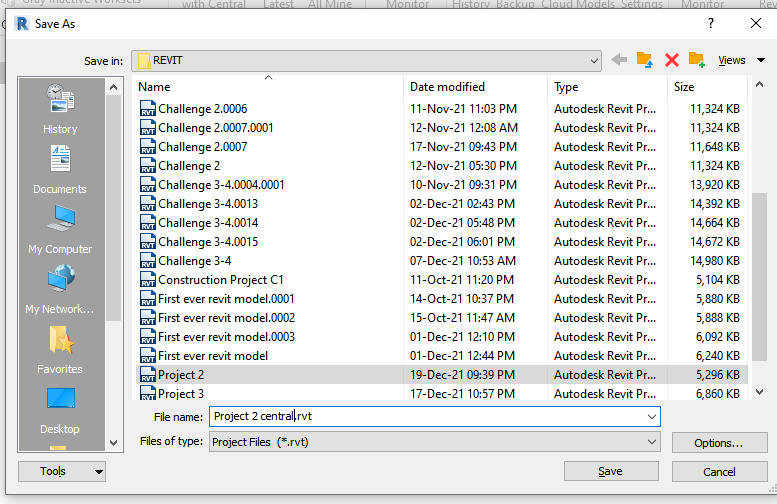The height and width of the screenshot is (504, 777).
Task: Click the RVT icon of Challenge 3-4.0013
Action: coord(148,204)
